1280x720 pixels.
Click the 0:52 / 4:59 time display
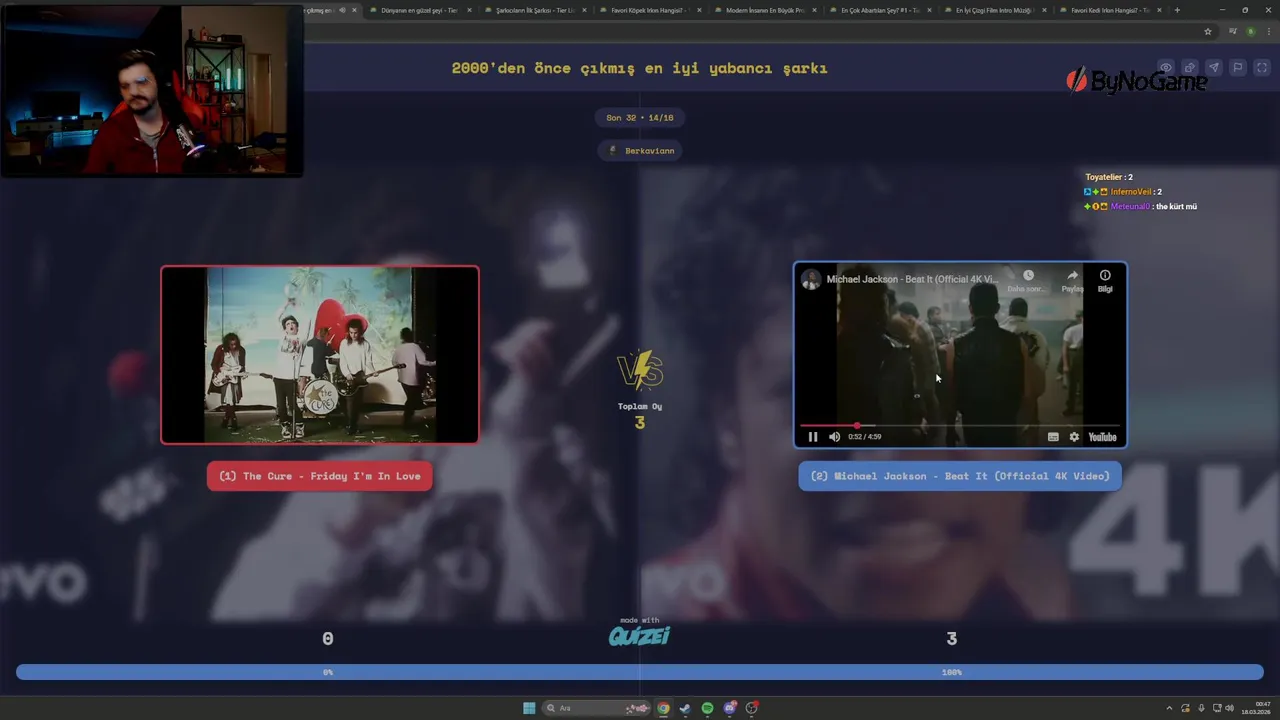tap(864, 437)
